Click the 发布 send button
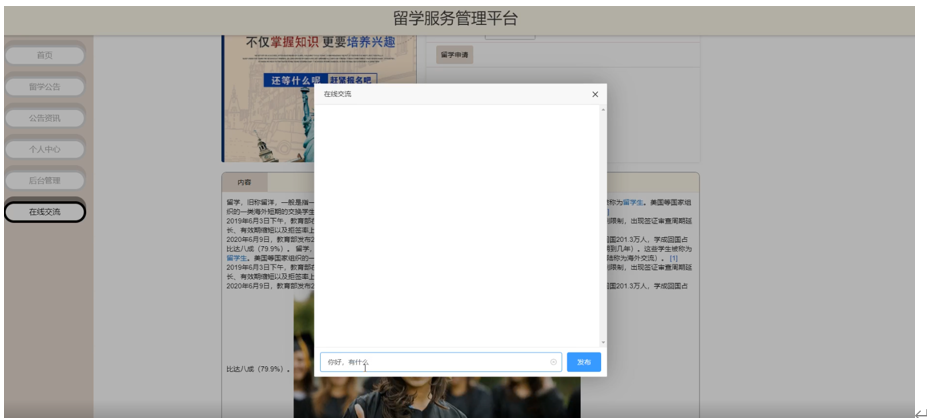Screen dimensions: 927x418 tap(584, 362)
